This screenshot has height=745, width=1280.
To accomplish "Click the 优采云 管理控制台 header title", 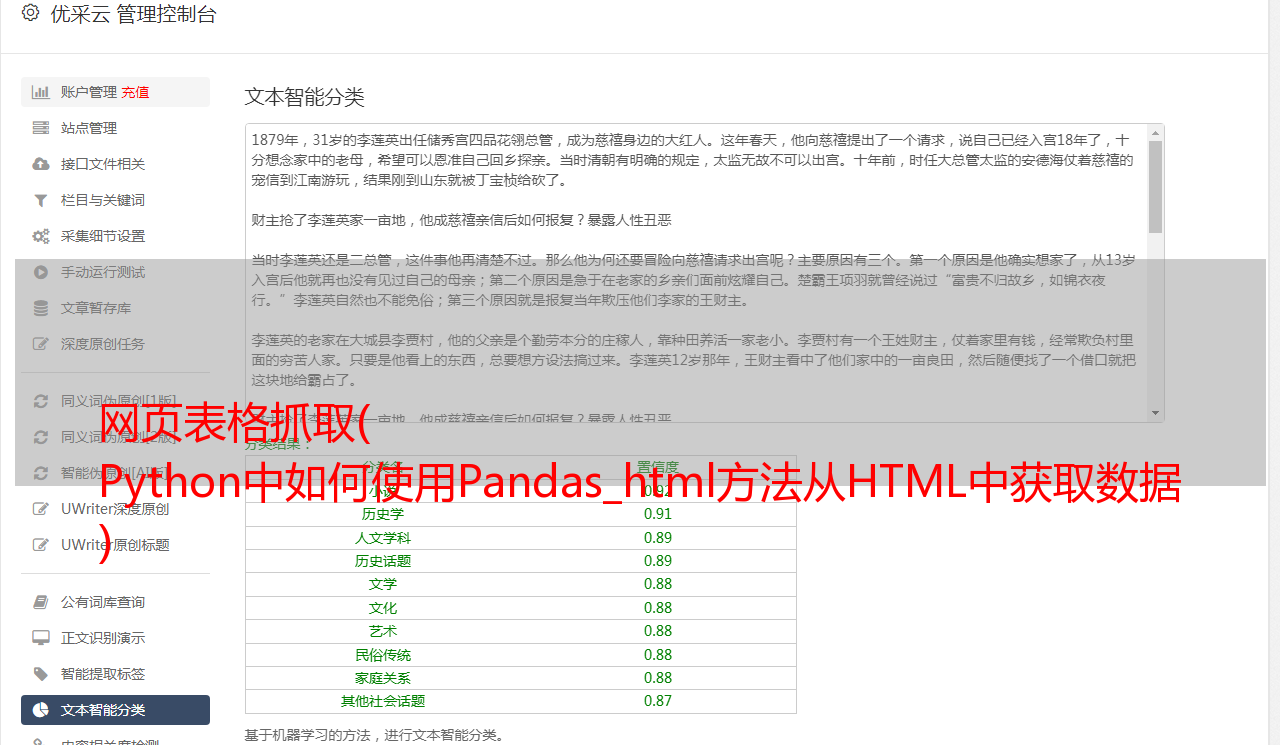I will click(x=133, y=14).
